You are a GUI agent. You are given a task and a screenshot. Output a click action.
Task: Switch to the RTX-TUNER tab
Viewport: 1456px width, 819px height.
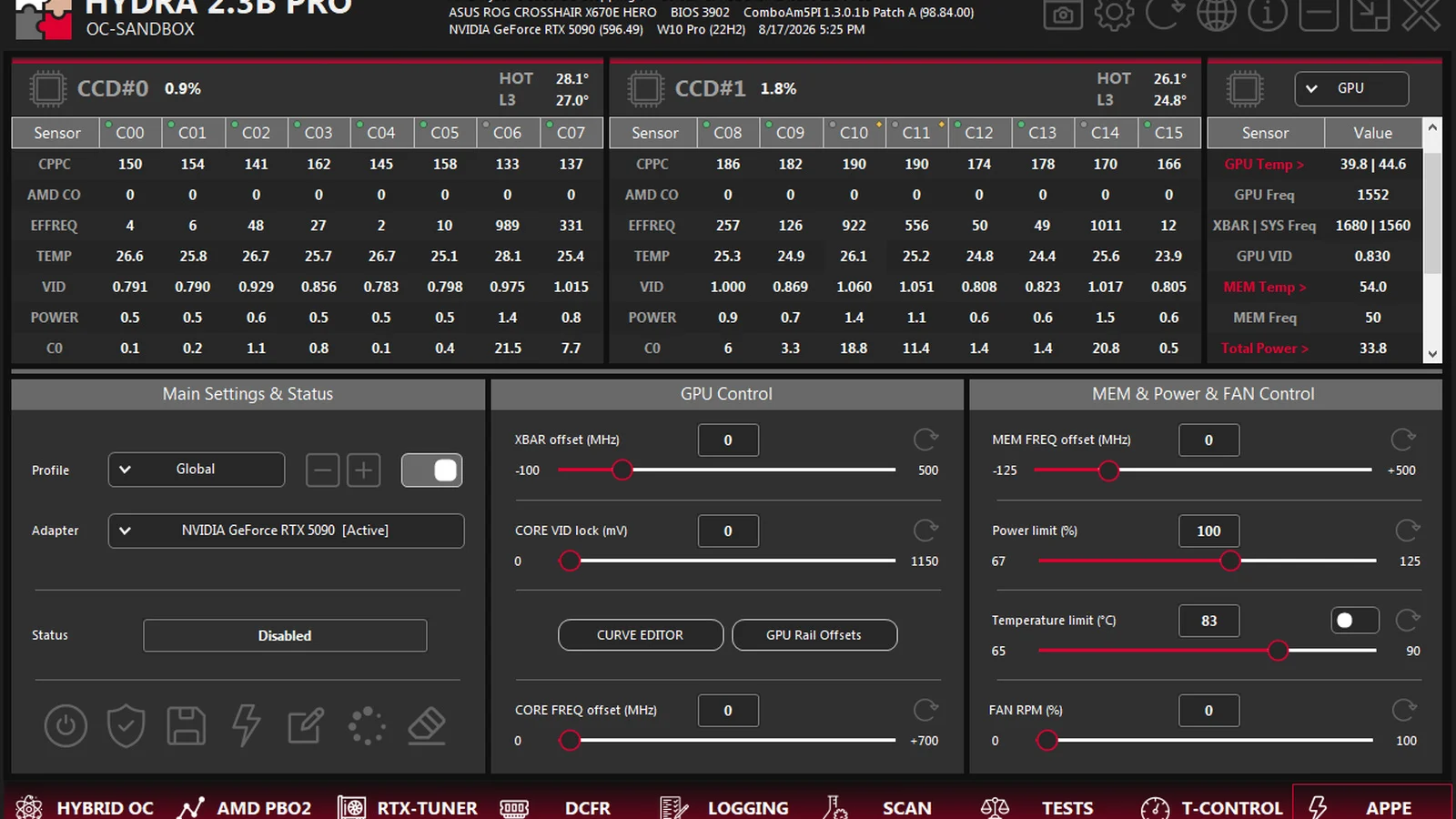point(408,807)
